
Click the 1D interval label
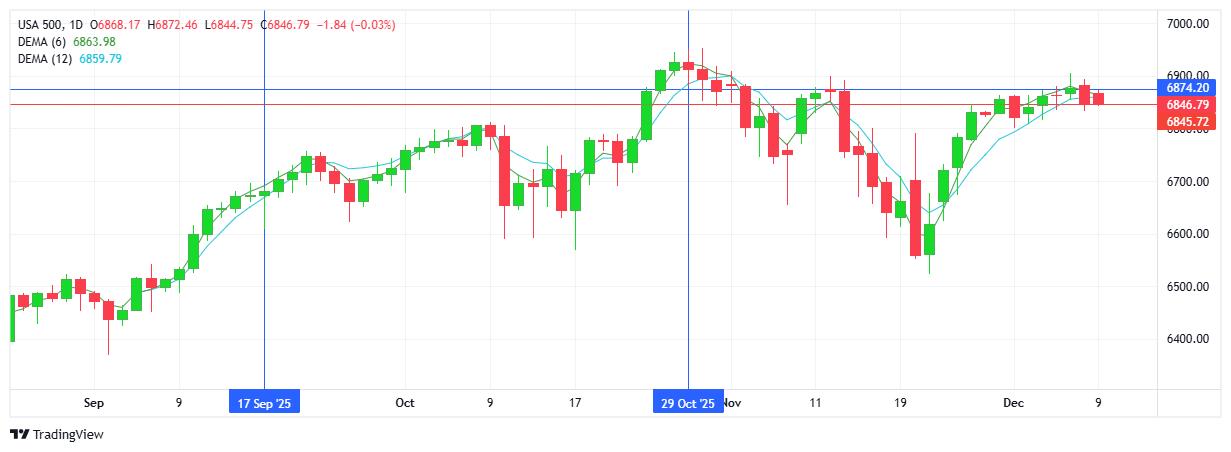77,24
